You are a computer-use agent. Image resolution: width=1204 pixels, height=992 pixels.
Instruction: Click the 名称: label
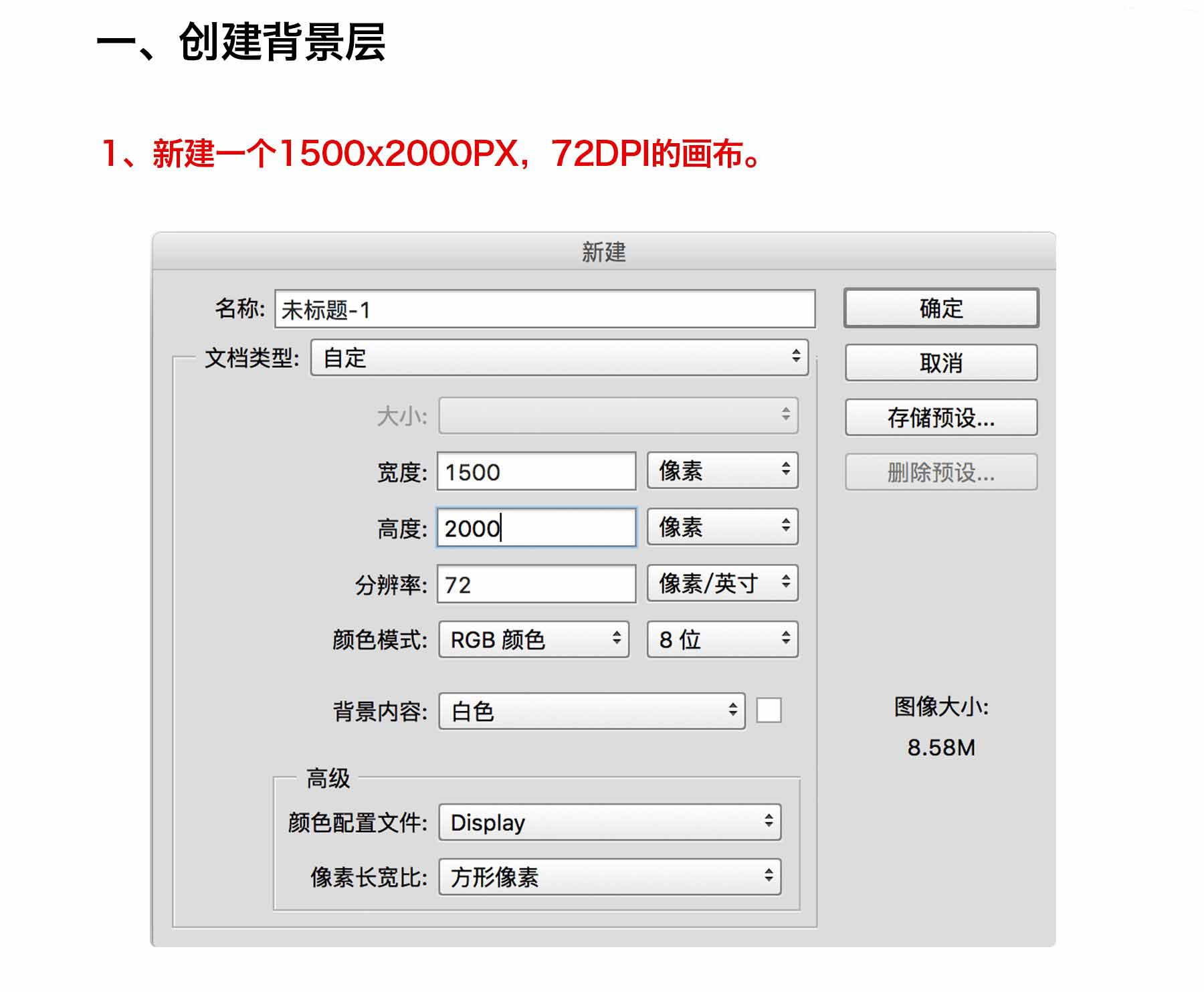pyautogui.click(x=240, y=308)
